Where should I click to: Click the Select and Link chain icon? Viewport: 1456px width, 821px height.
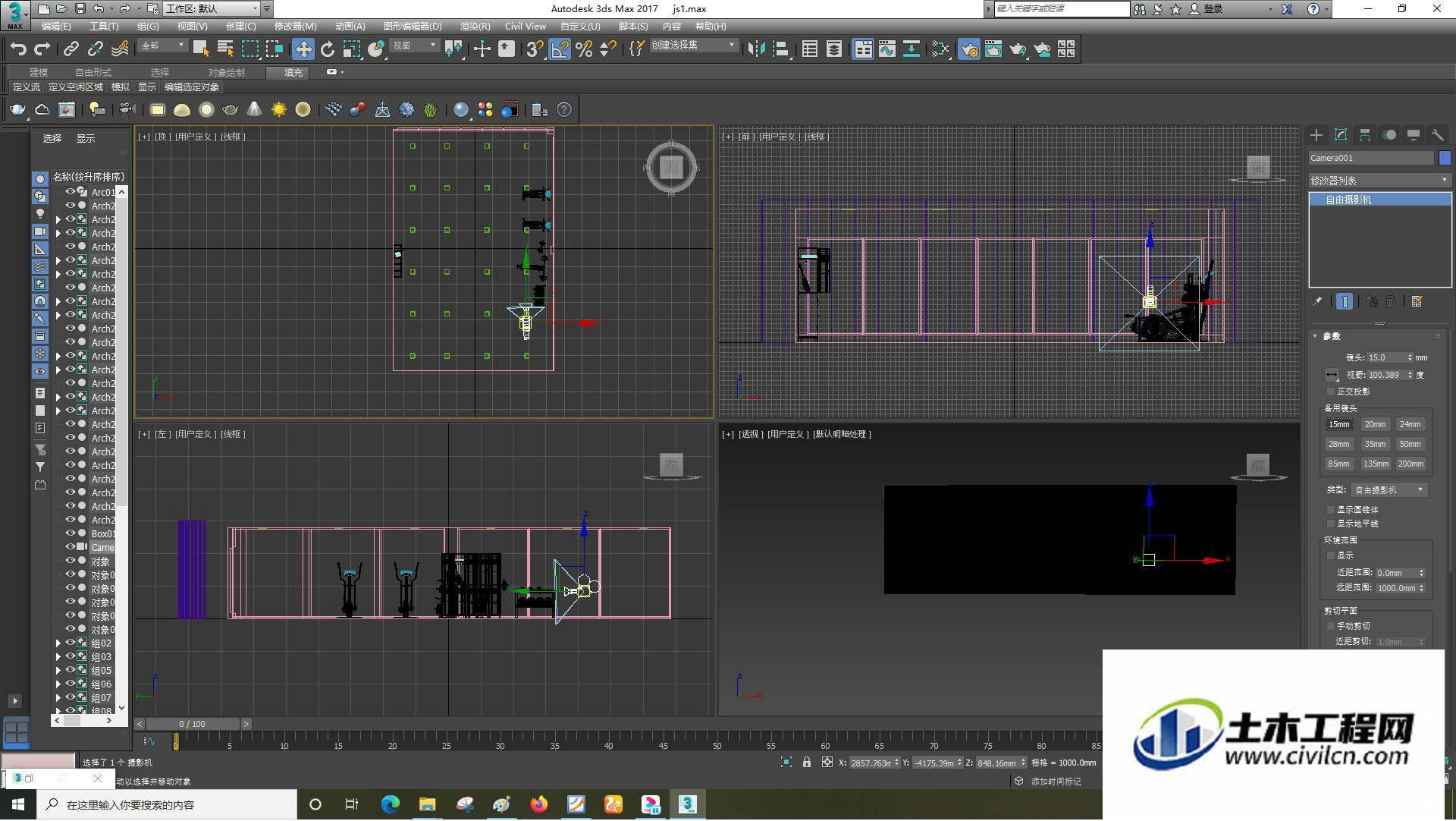click(71, 49)
